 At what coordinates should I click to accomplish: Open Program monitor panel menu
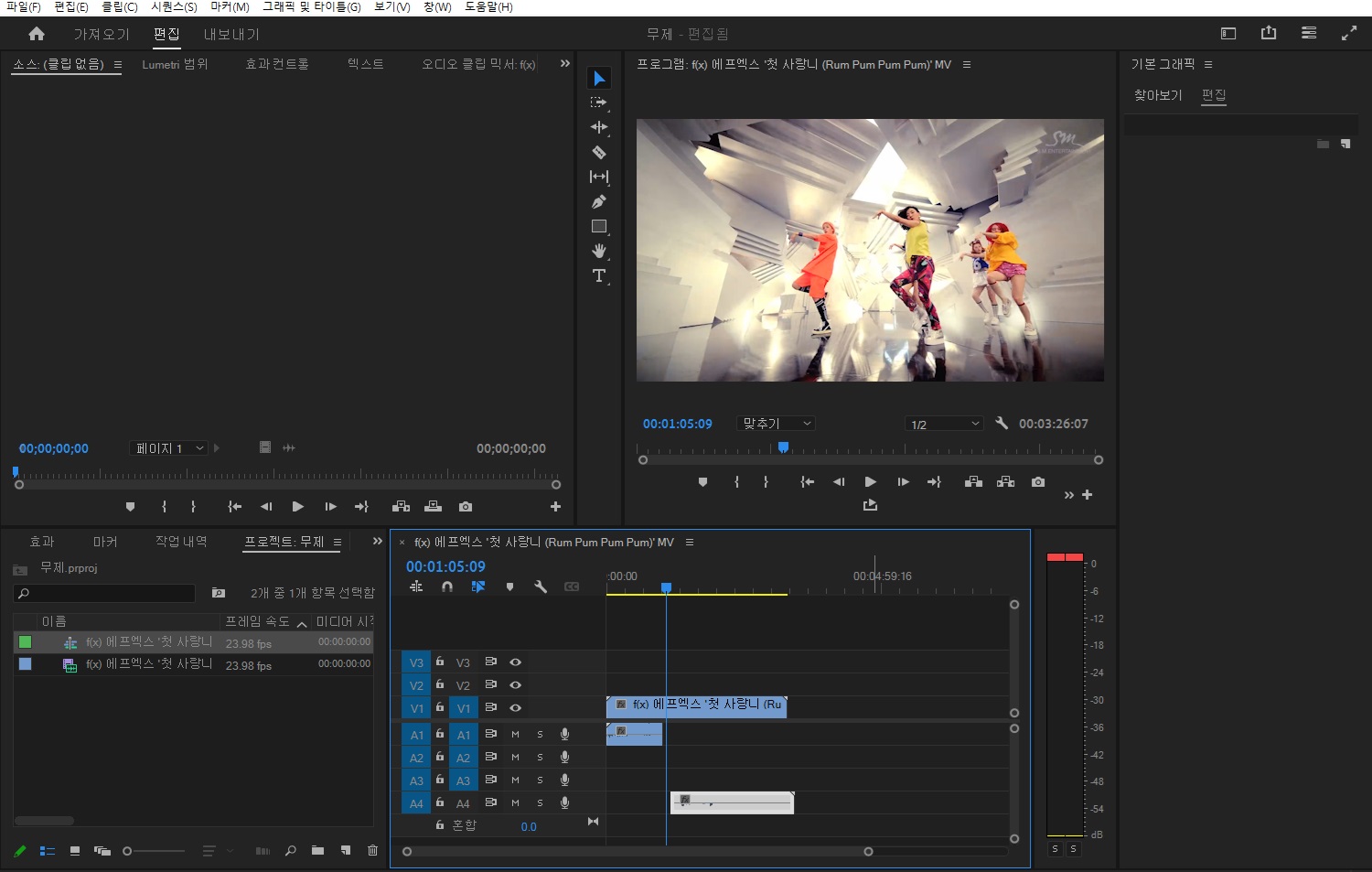tap(967, 64)
